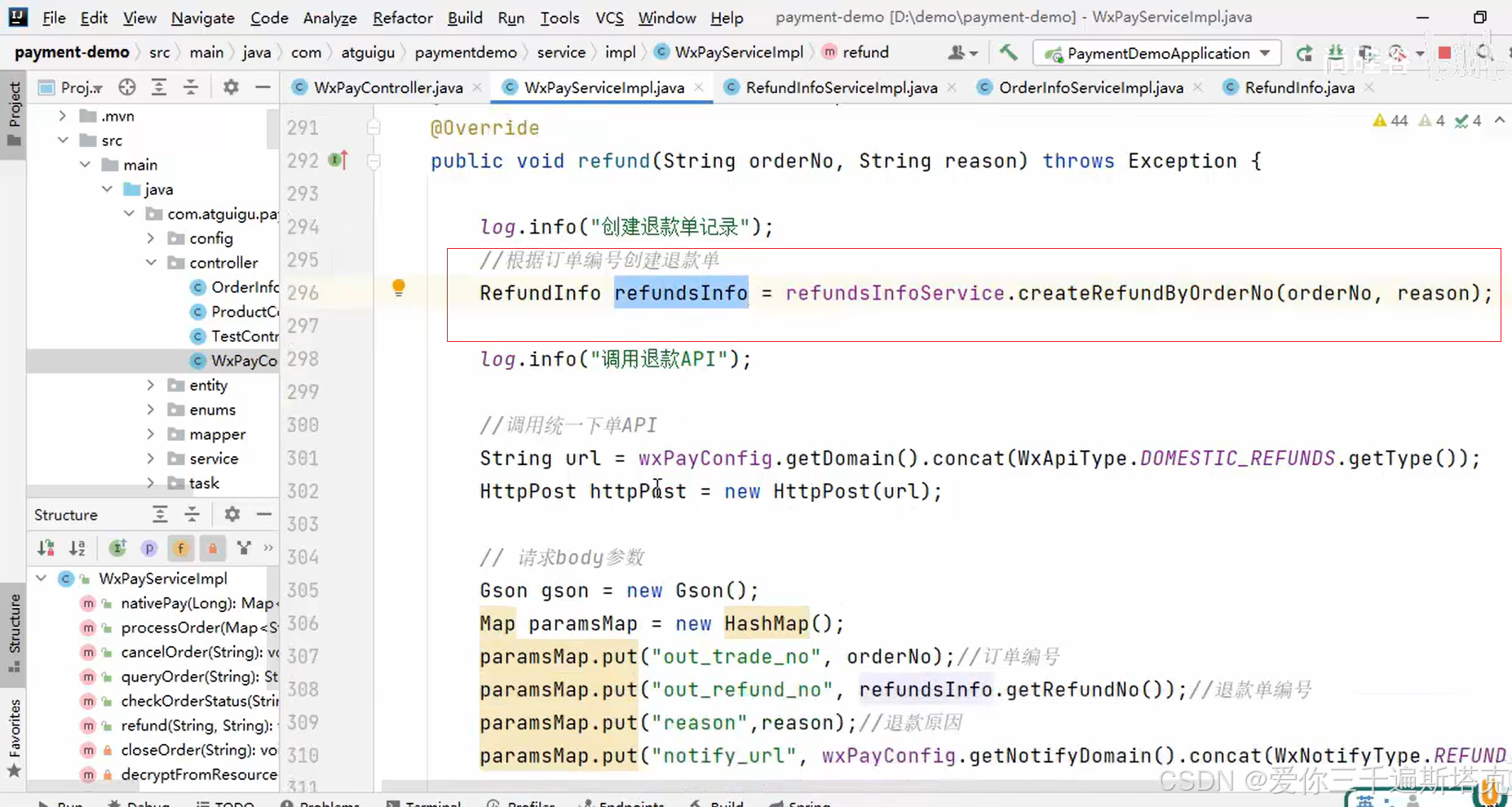
Task: Open the Refactor menu
Action: [402, 17]
